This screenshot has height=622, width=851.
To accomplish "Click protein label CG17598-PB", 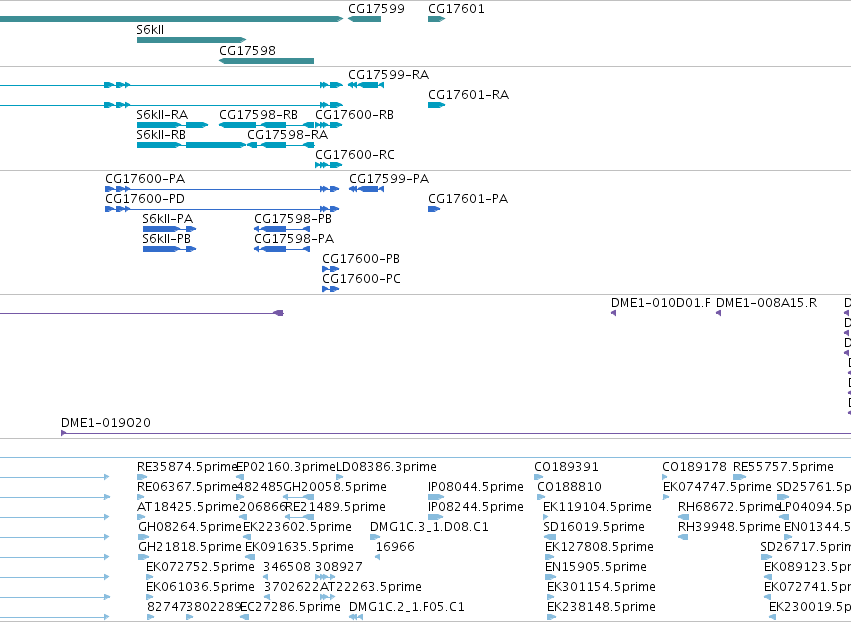I will coord(293,219).
